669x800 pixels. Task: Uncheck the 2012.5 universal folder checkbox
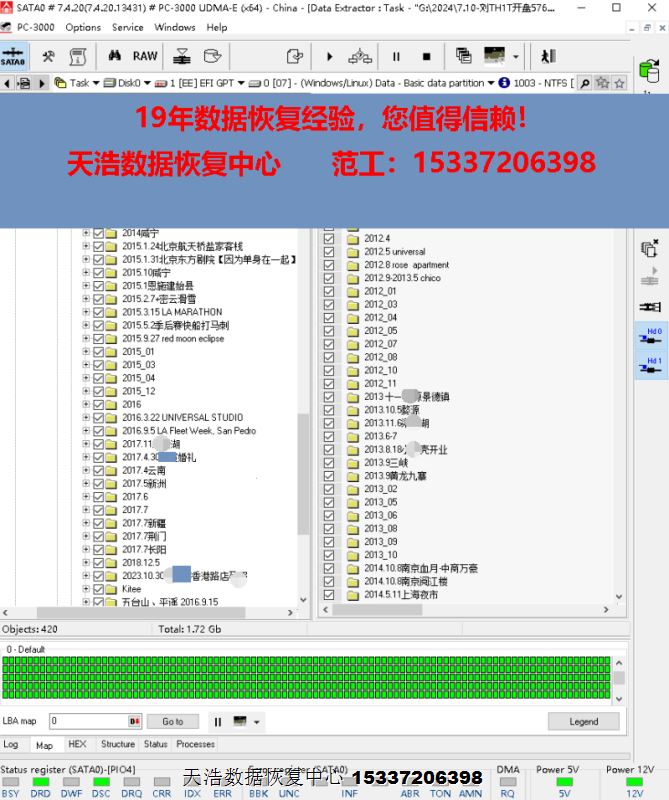(x=329, y=252)
